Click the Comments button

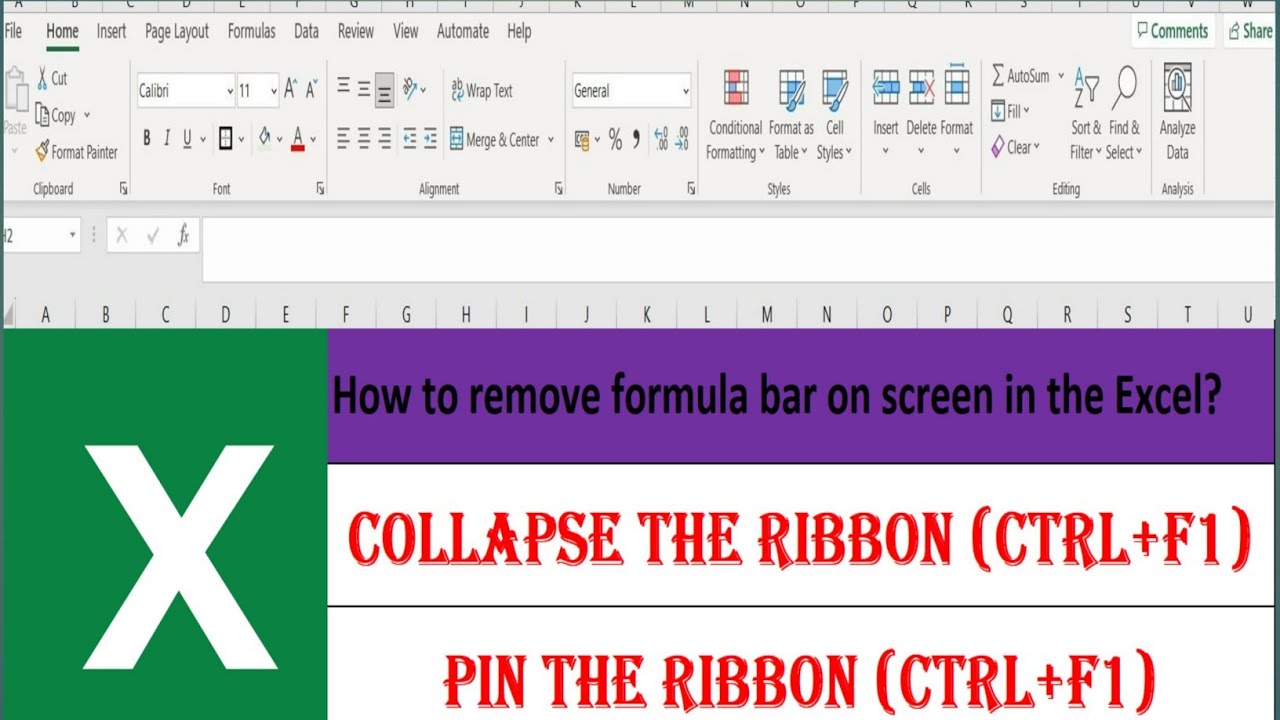[x=1173, y=31]
